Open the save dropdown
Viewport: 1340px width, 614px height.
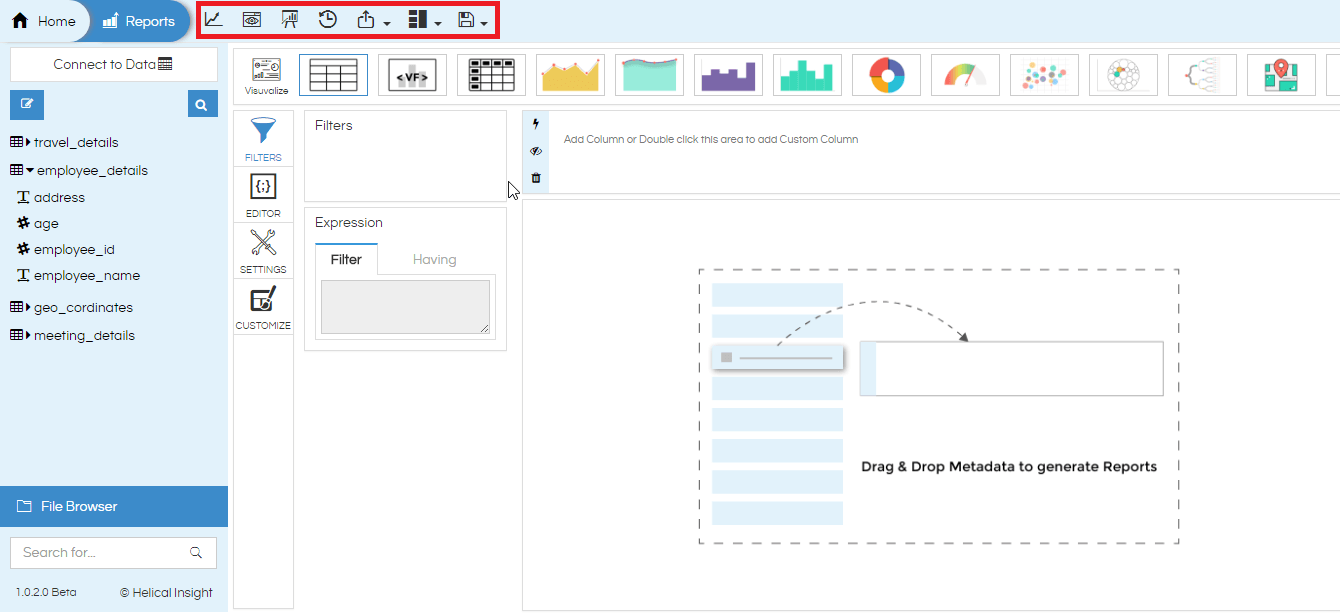point(472,20)
